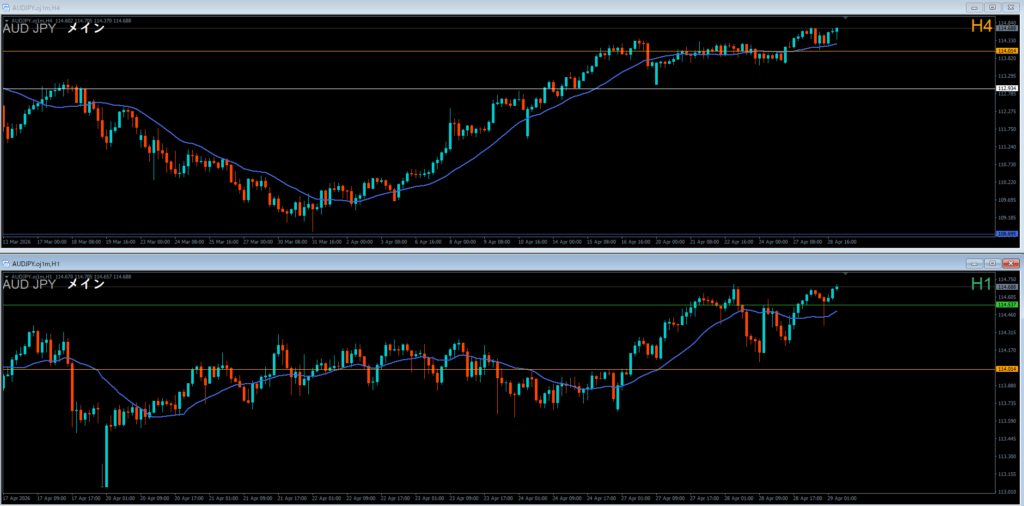Click the 17 Apr 2026 date on H1 time axis
The width and height of the screenshot is (1024, 506).
(20, 497)
